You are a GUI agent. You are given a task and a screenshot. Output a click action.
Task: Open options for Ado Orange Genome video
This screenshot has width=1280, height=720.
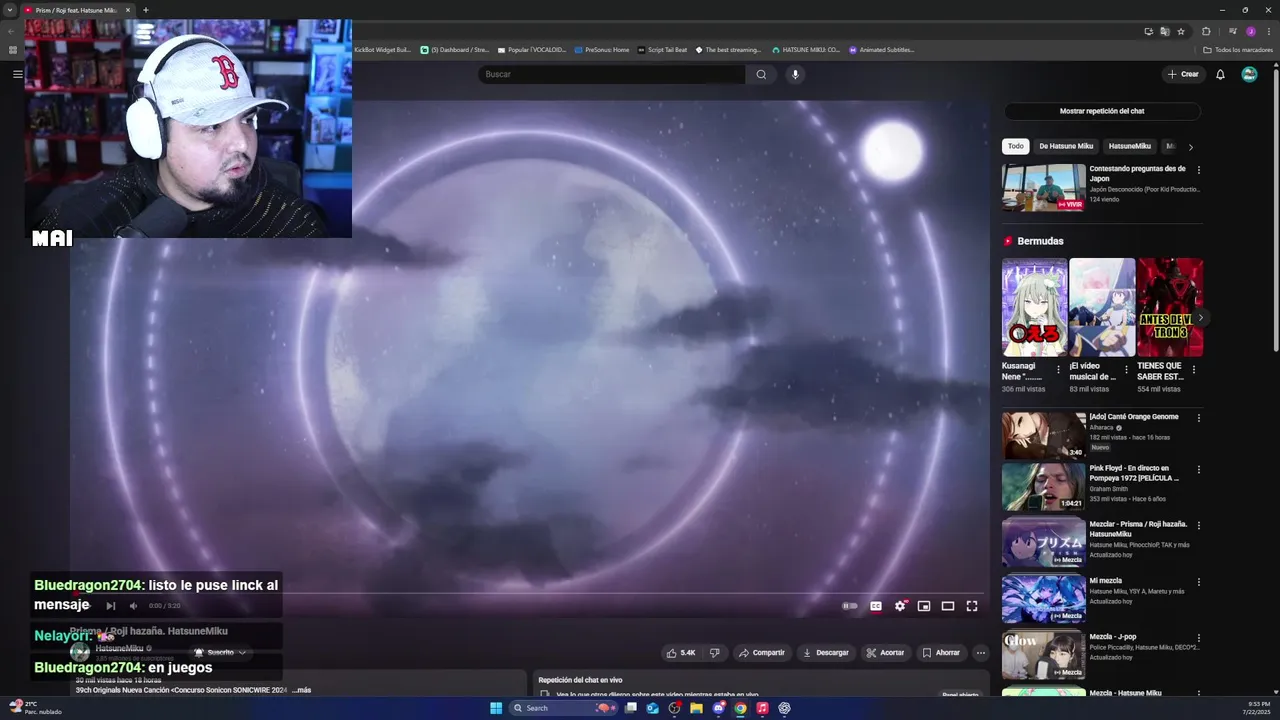[1199, 417]
